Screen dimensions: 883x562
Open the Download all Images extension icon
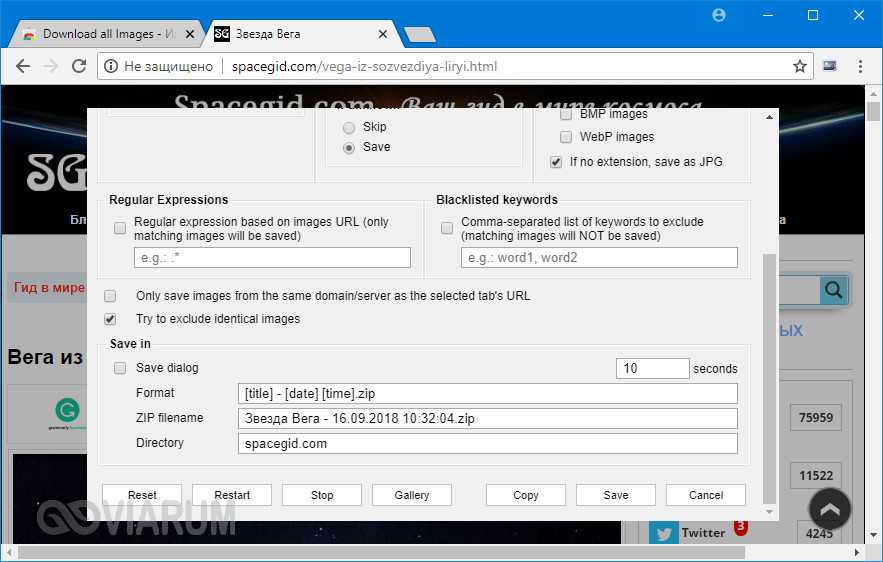coord(829,67)
